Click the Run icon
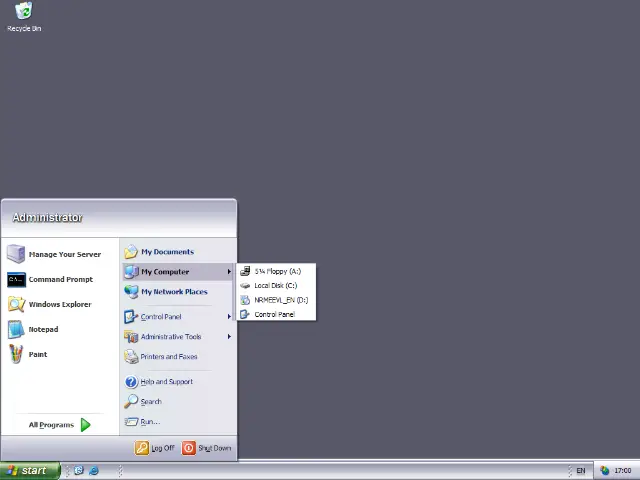This screenshot has width=640, height=480. point(131,422)
